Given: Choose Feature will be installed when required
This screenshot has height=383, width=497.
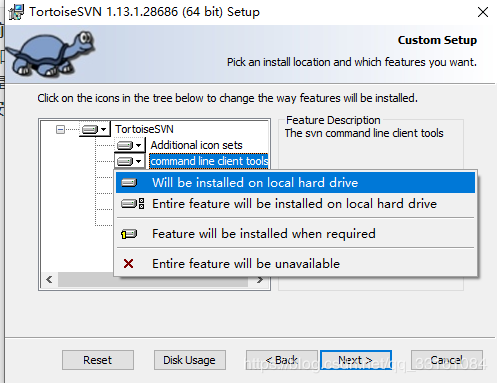Looking at the screenshot, I should tap(295, 234).
